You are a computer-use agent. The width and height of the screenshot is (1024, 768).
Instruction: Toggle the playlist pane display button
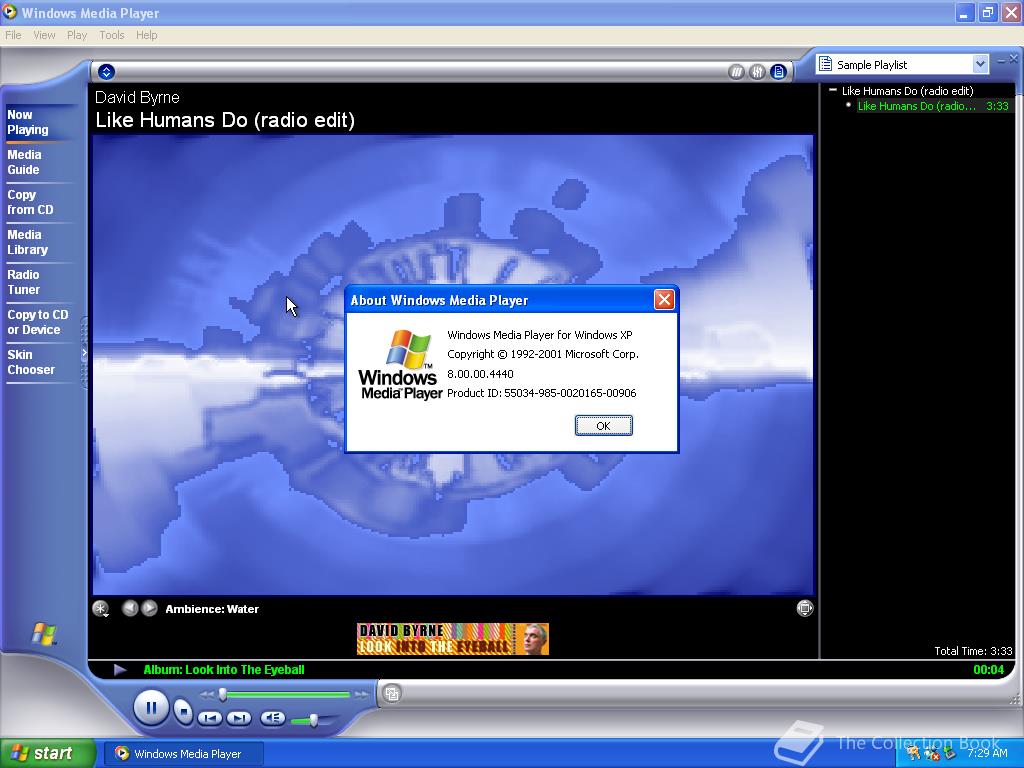click(778, 72)
